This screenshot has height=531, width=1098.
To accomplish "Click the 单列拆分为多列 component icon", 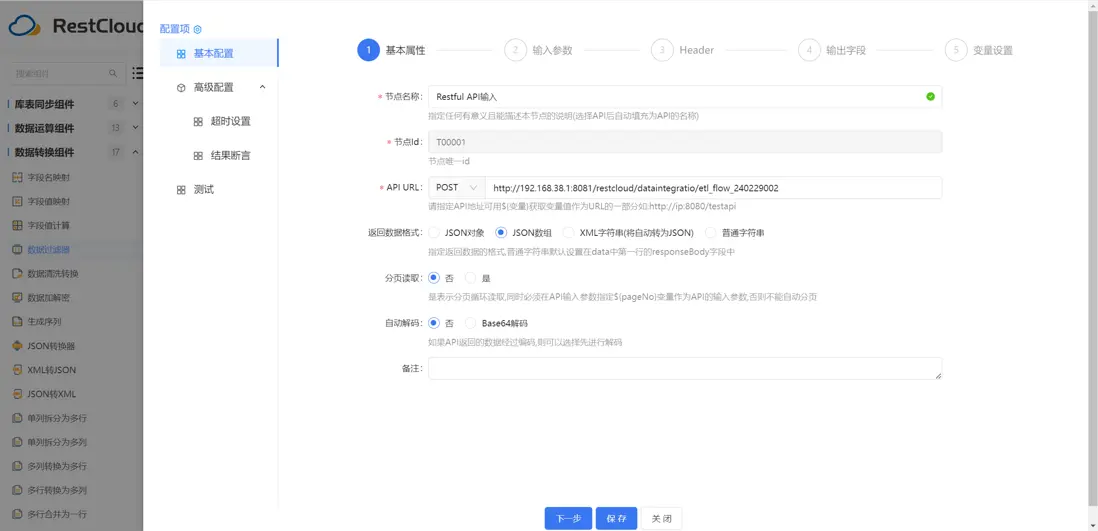I will click(18, 442).
